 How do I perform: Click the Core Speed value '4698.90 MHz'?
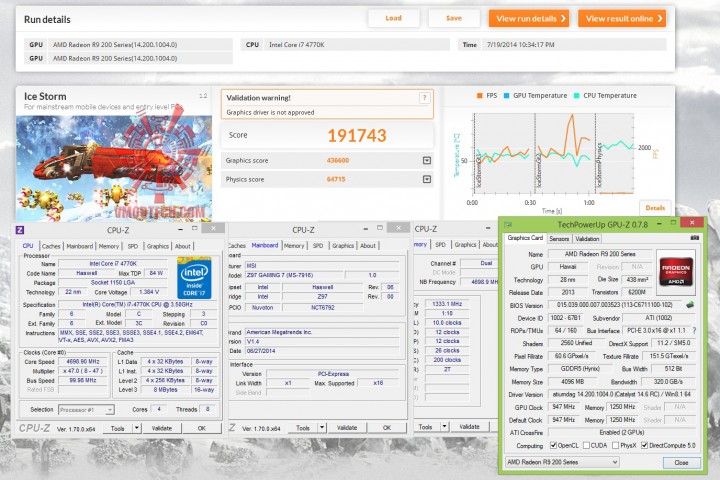coord(83,361)
